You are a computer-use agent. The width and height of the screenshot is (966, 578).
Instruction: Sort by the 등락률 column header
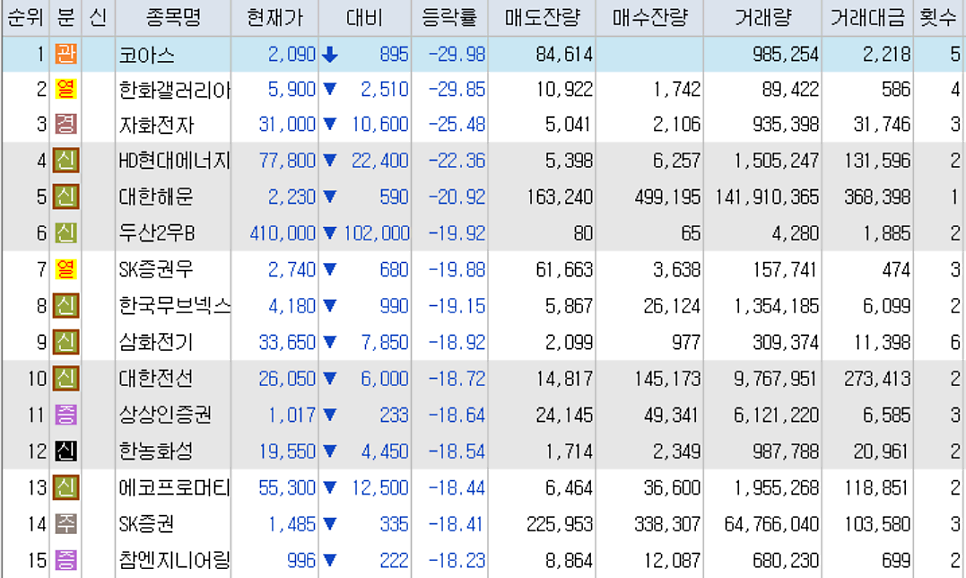450,18
